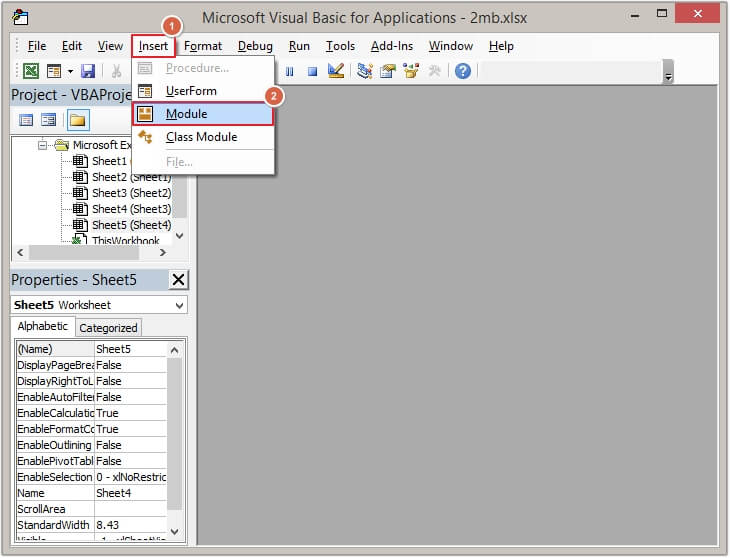The image size is (730, 558).
Task: Toggle Folders view in Project panel
Action: [x=77, y=120]
